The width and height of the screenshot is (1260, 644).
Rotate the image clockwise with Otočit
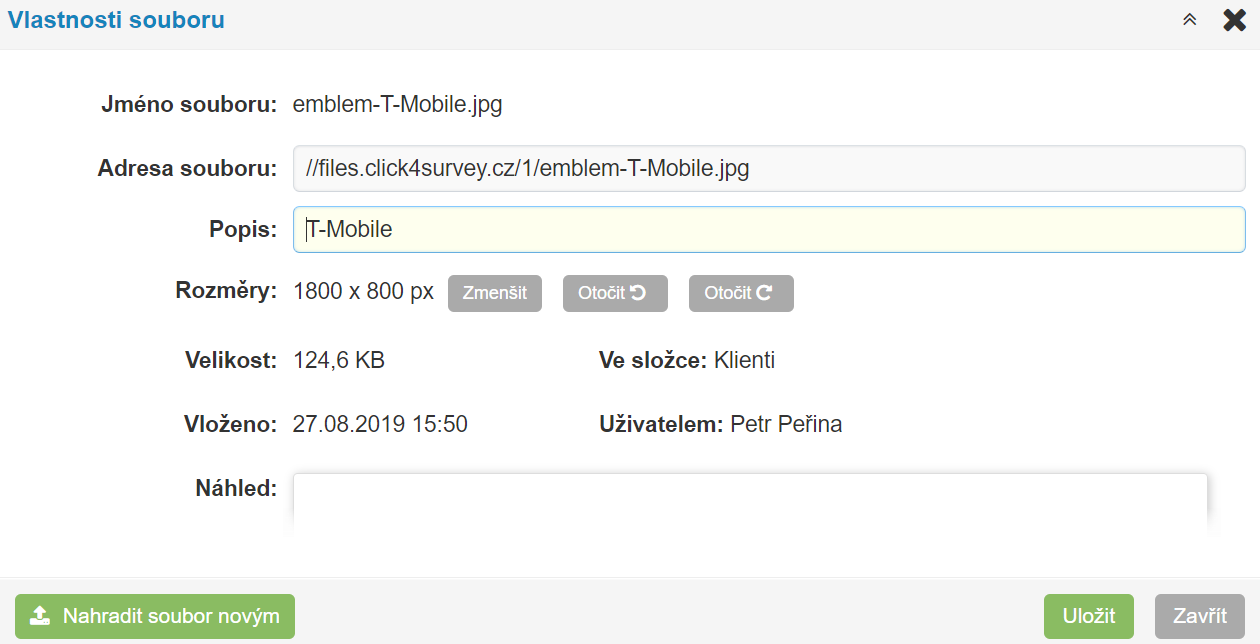tap(741, 294)
